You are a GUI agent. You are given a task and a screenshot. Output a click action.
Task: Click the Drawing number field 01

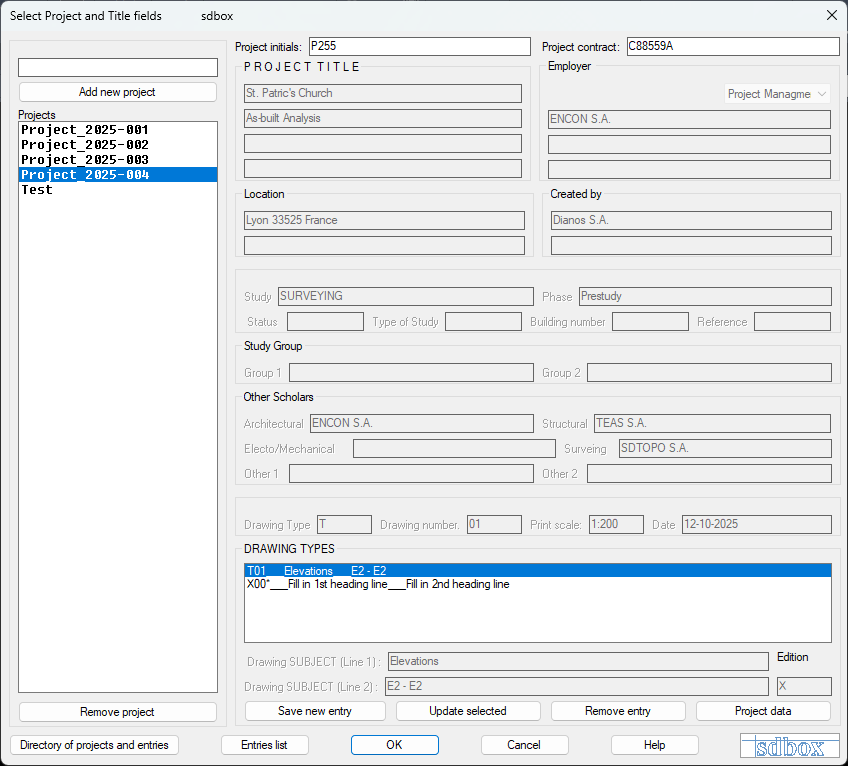click(x=494, y=525)
